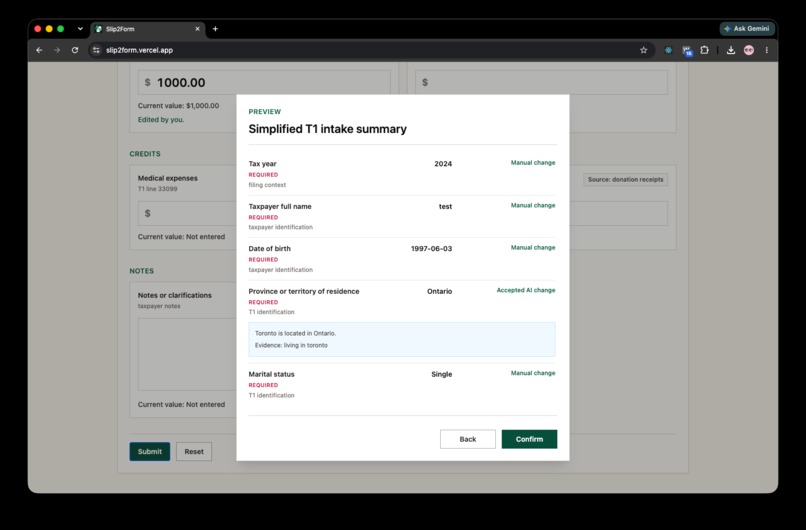Click the Toronto is located in Ontario note

tap(295, 333)
